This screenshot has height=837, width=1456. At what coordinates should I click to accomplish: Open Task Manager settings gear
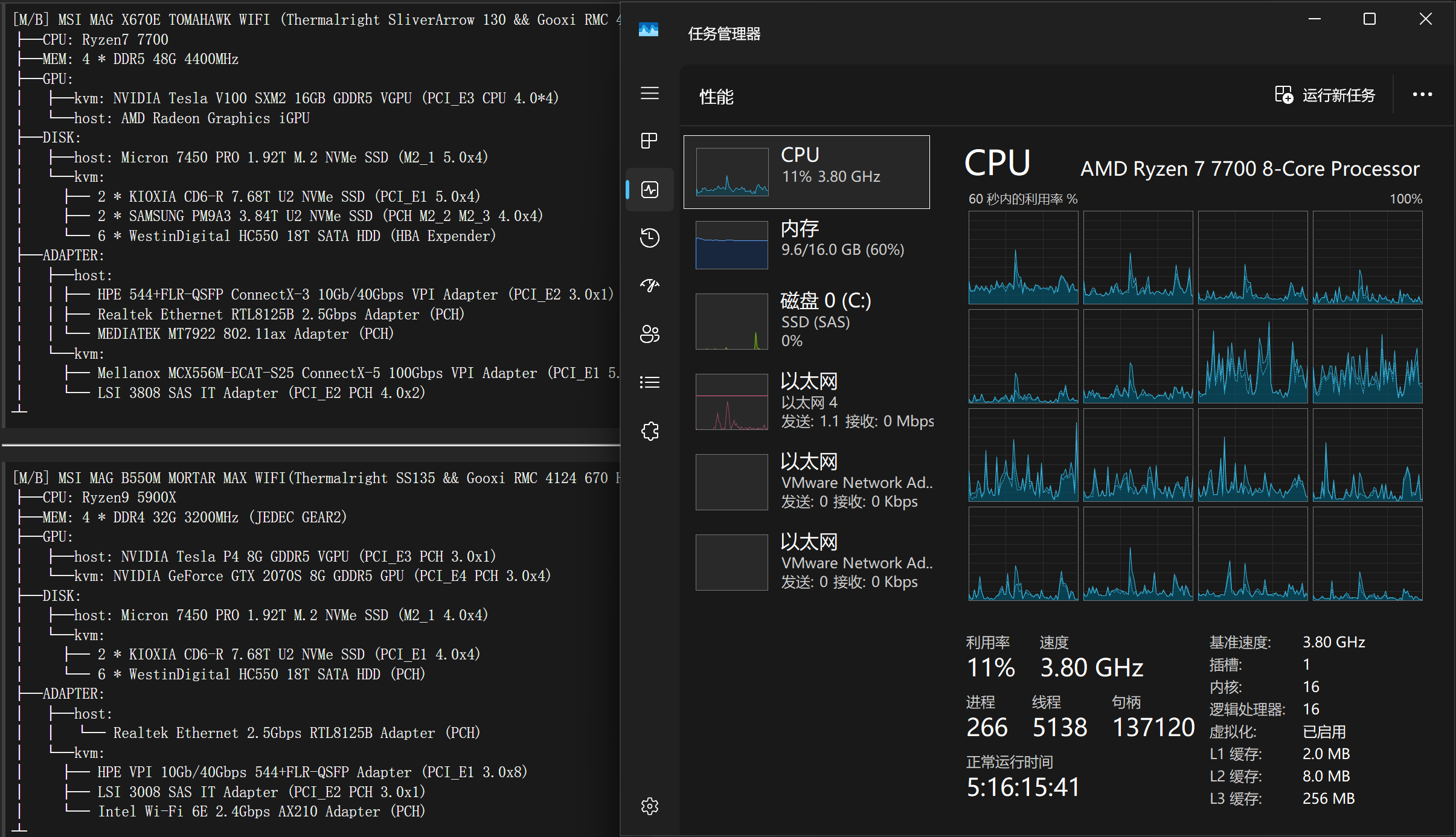(649, 806)
